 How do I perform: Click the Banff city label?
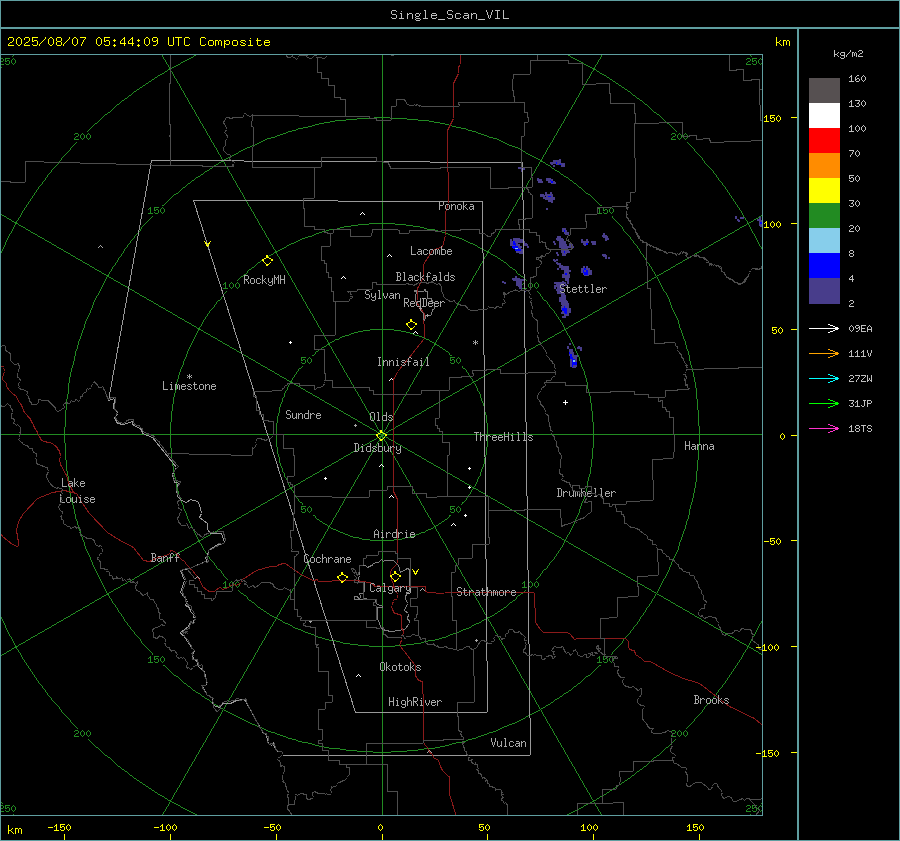[165, 557]
